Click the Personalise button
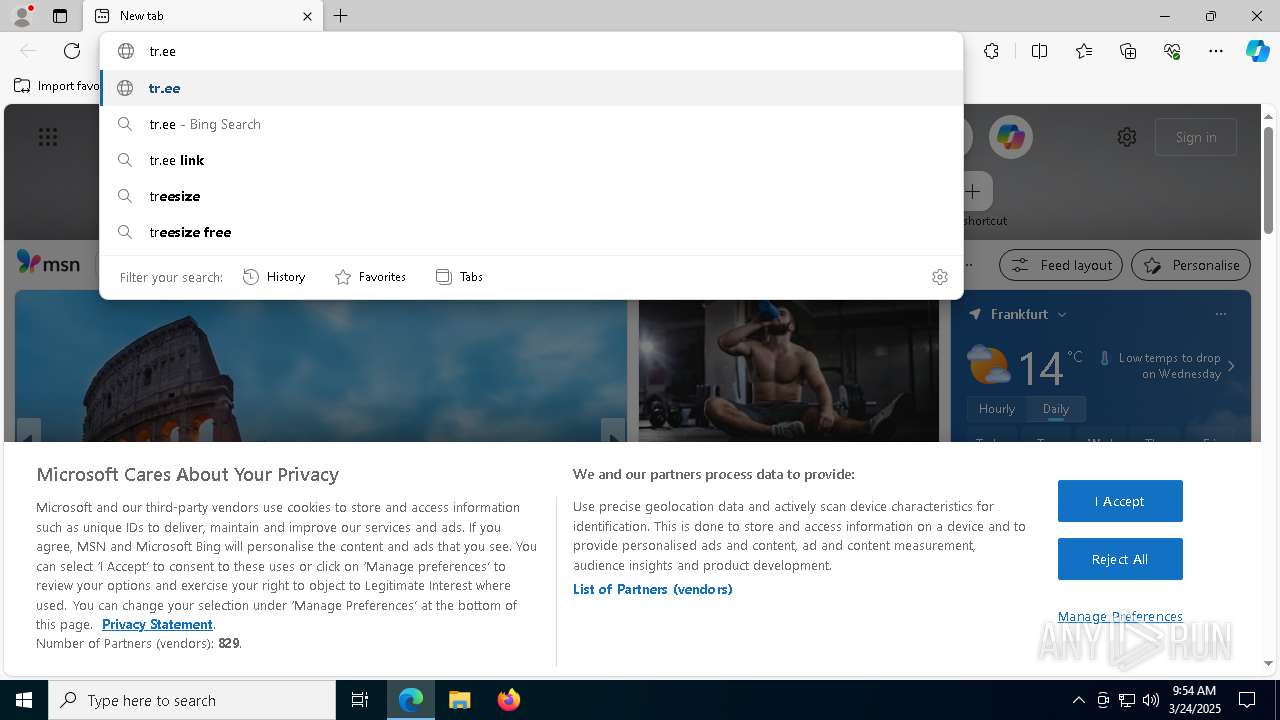Screen dimensions: 1280x720 pyautogui.click(x=1191, y=265)
